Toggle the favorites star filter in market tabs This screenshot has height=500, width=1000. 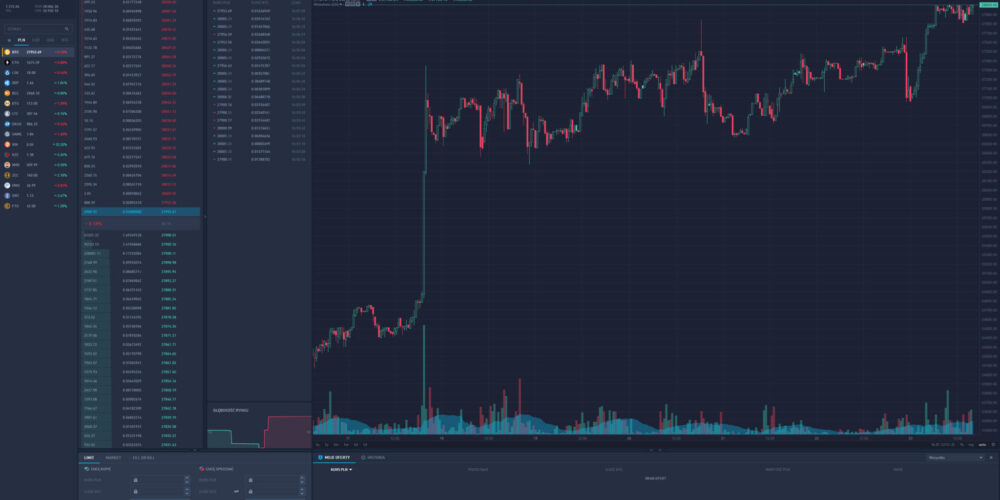click(x=9, y=40)
